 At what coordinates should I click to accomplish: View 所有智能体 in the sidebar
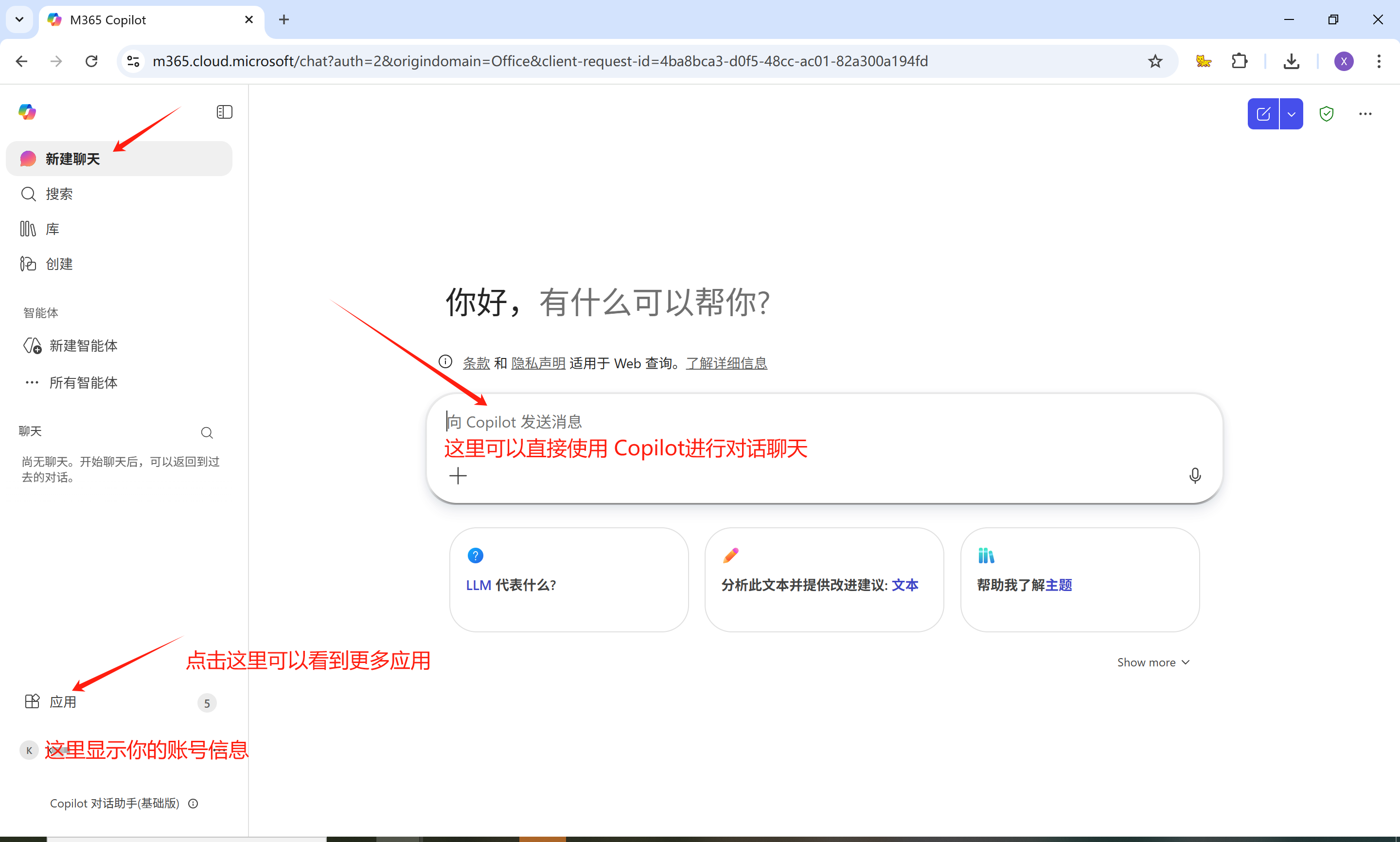pos(83,382)
